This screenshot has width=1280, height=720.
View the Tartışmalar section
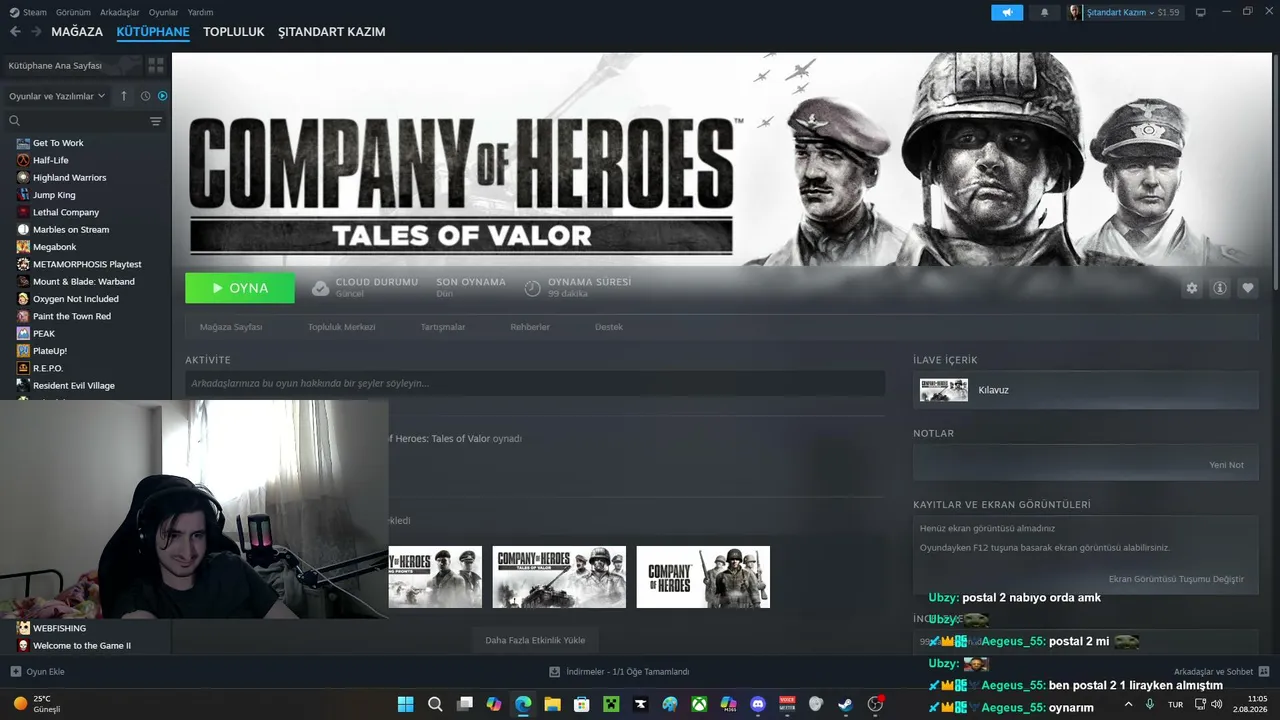[x=443, y=327]
